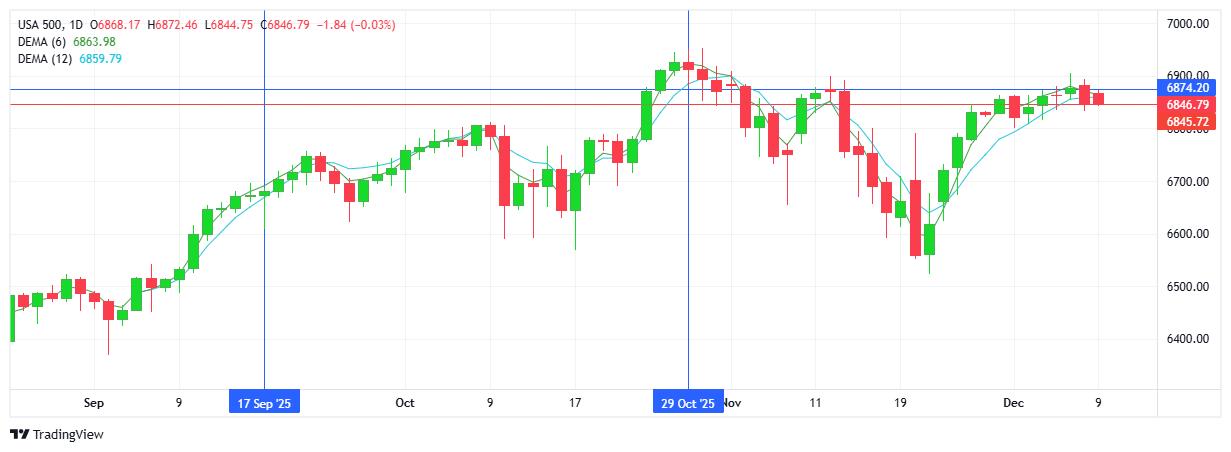The height and width of the screenshot is (452, 1231).
Task: Click the Sep label on time axis
Action: [x=94, y=403]
